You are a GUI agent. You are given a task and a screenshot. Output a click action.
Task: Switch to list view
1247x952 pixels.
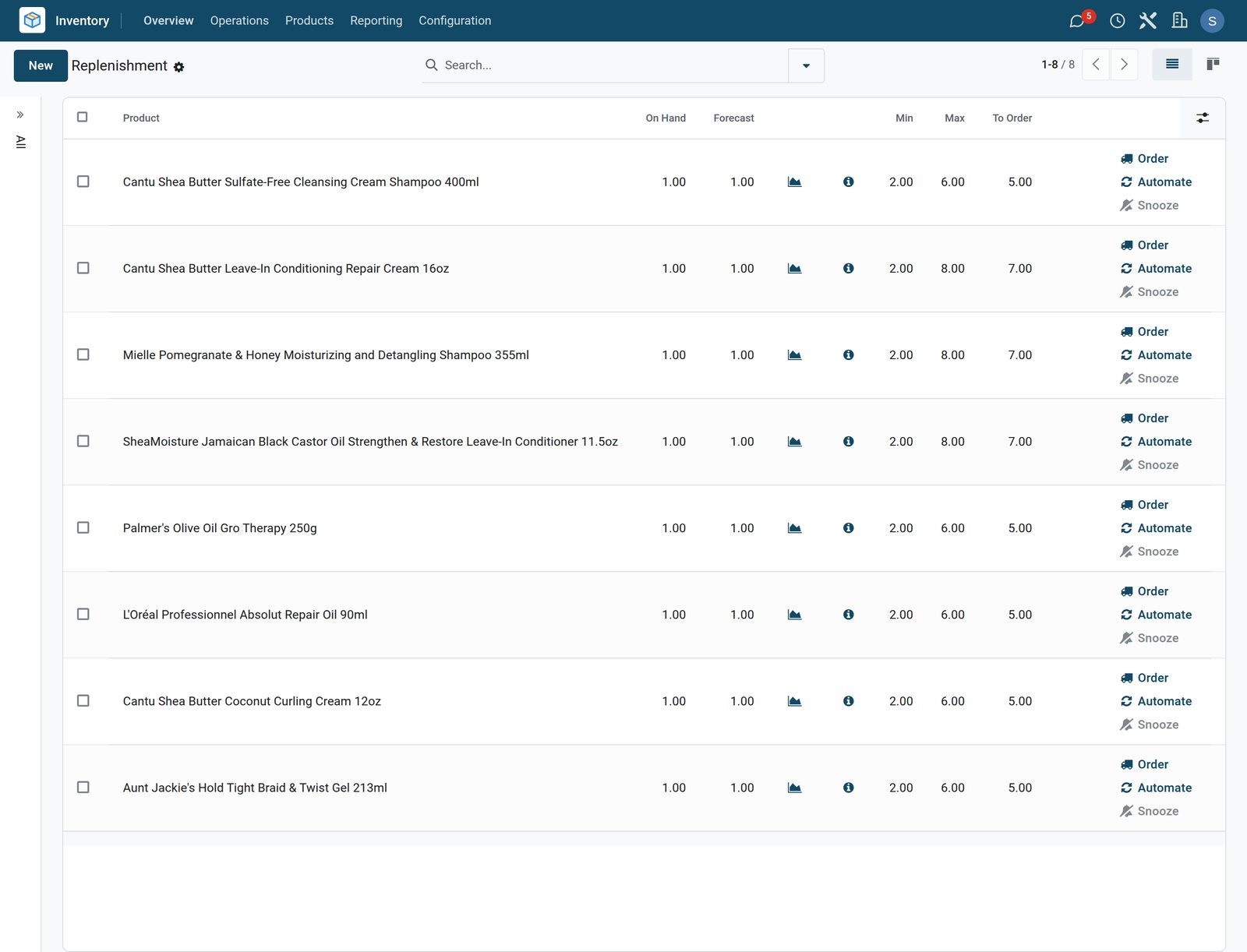click(1171, 65)
